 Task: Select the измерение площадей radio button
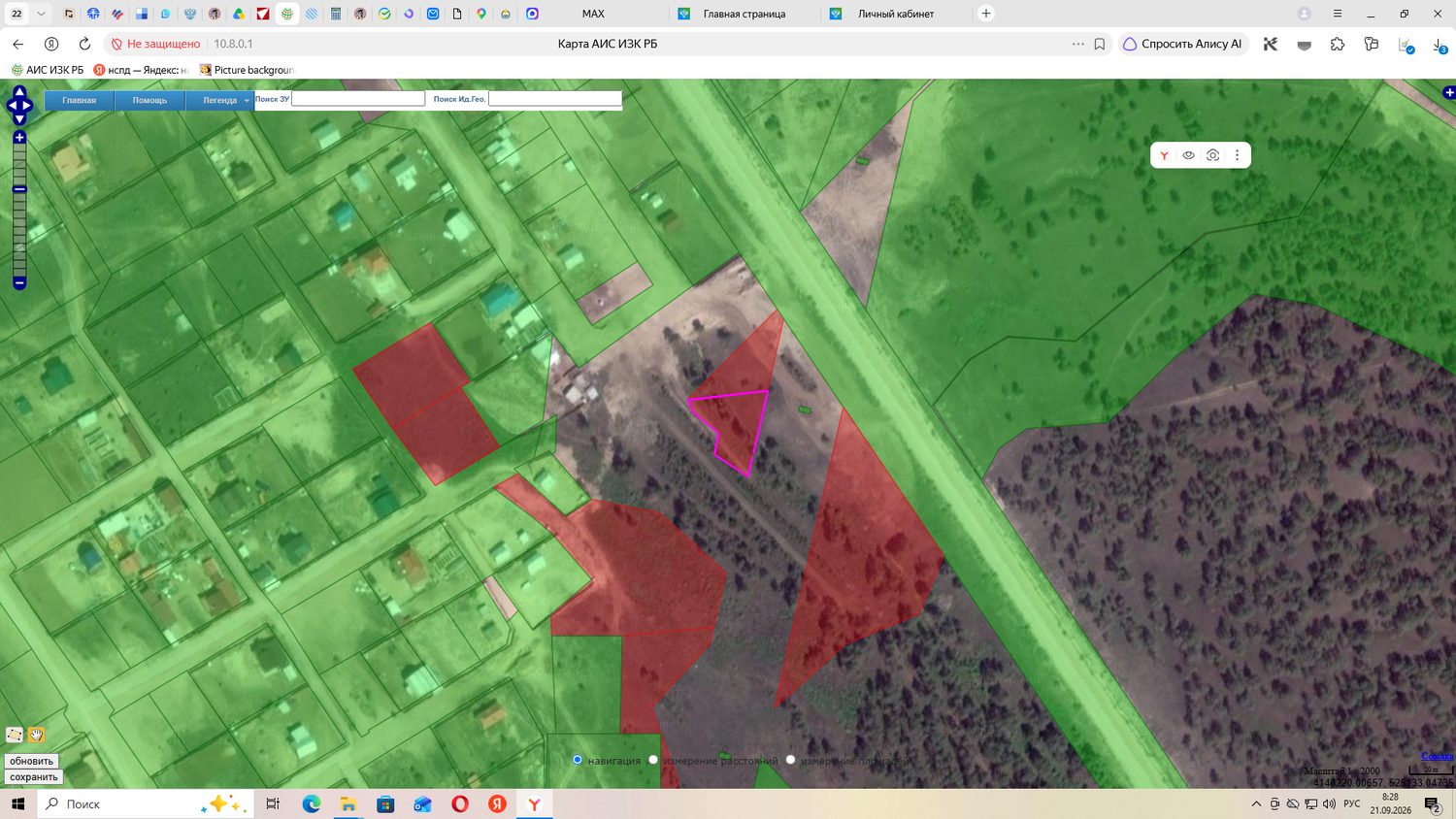(790, 760)
